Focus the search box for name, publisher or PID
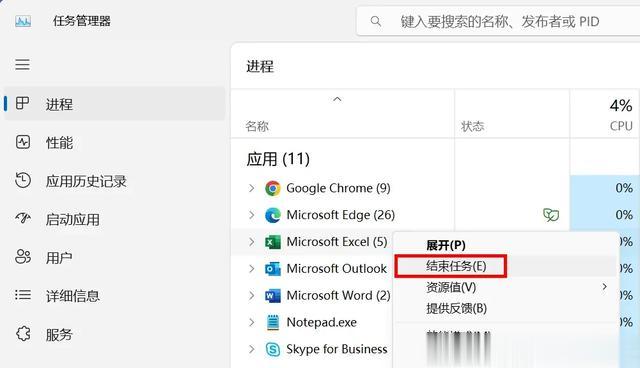This screenshot has width=640, height=368. coord(499,21)
